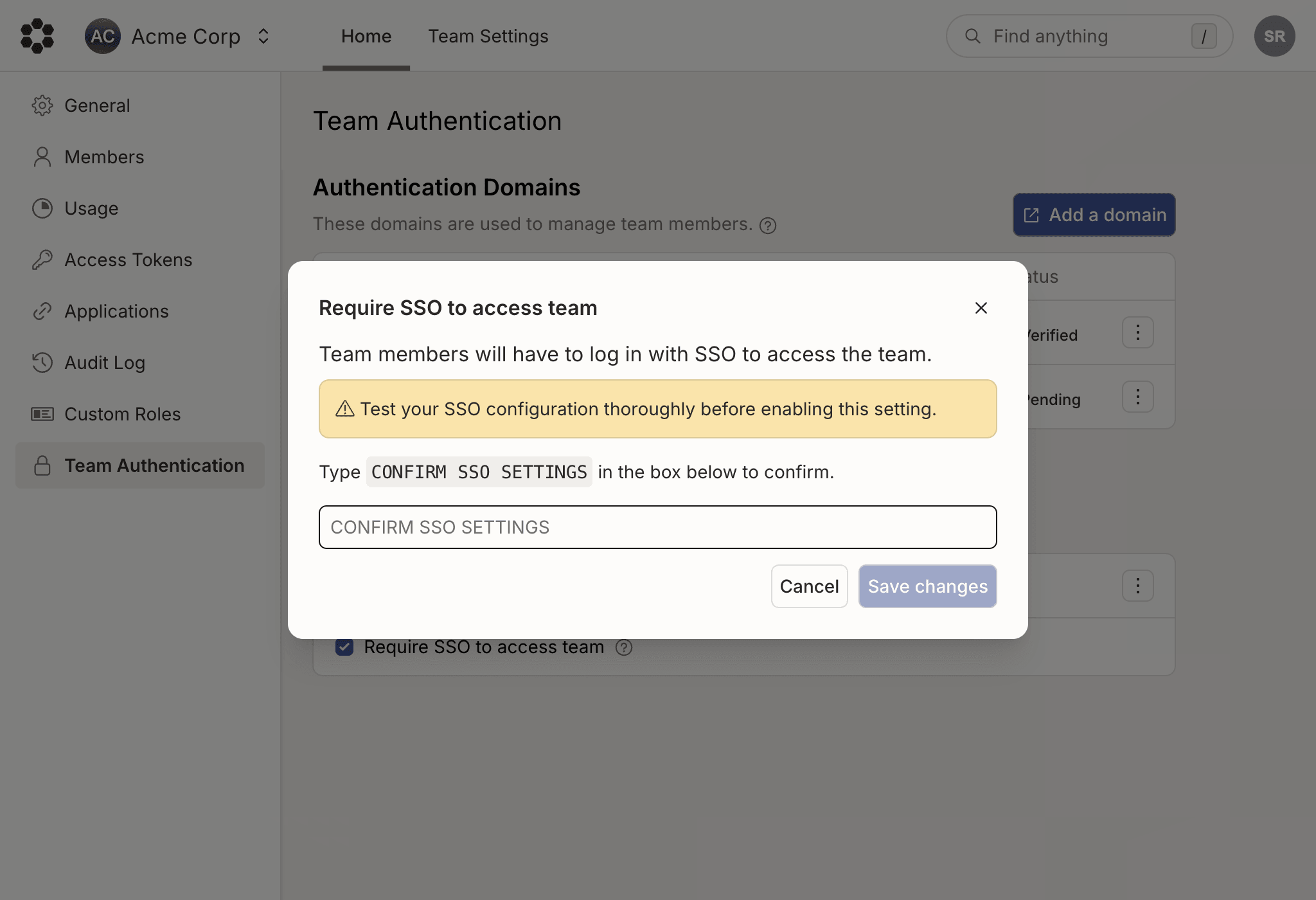The height and width of the screenshot is (900, 1316).
Task: Open Audit Log in sidebar
Action: tap(140, 363)
